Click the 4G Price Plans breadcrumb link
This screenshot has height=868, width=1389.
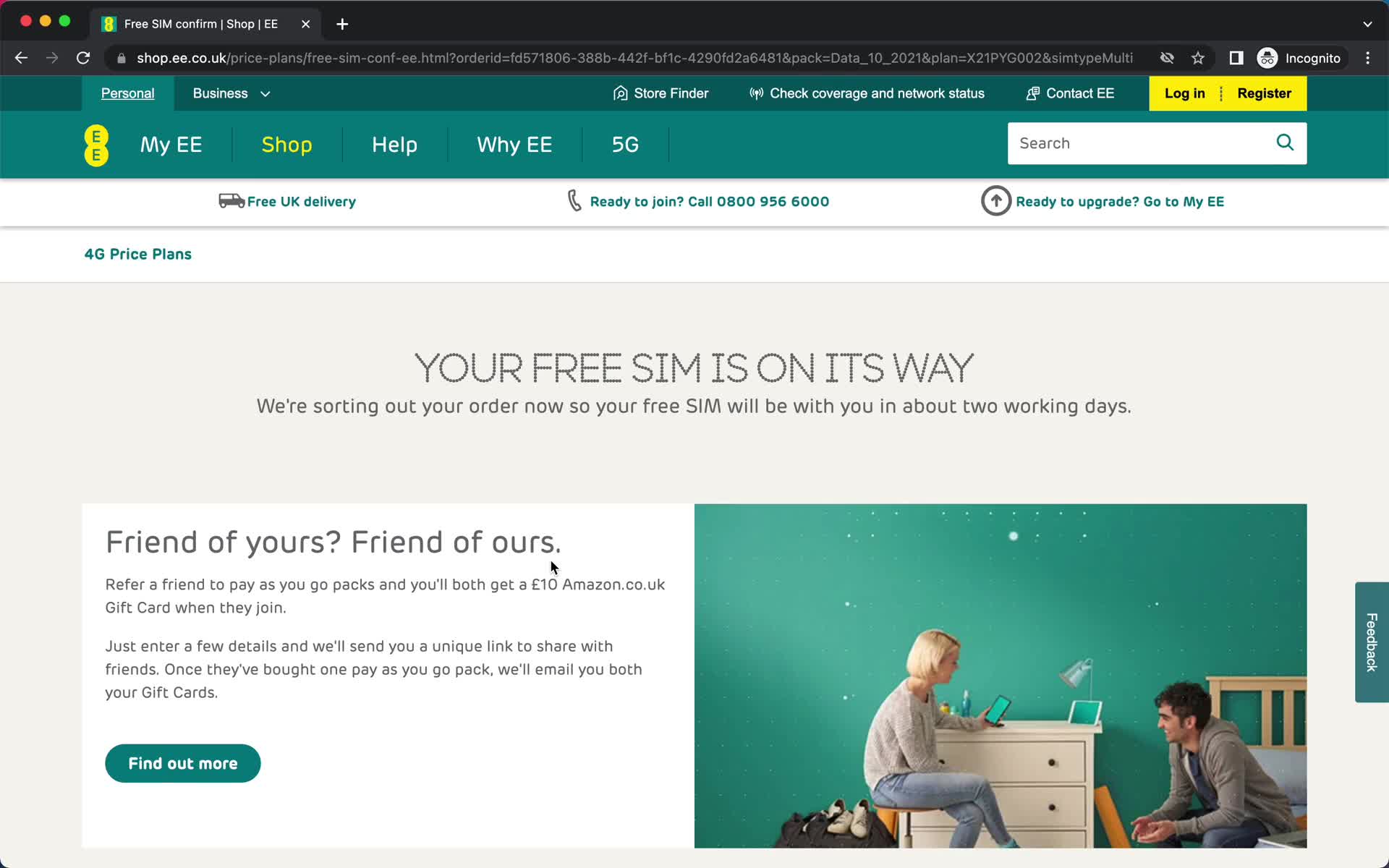138,253
